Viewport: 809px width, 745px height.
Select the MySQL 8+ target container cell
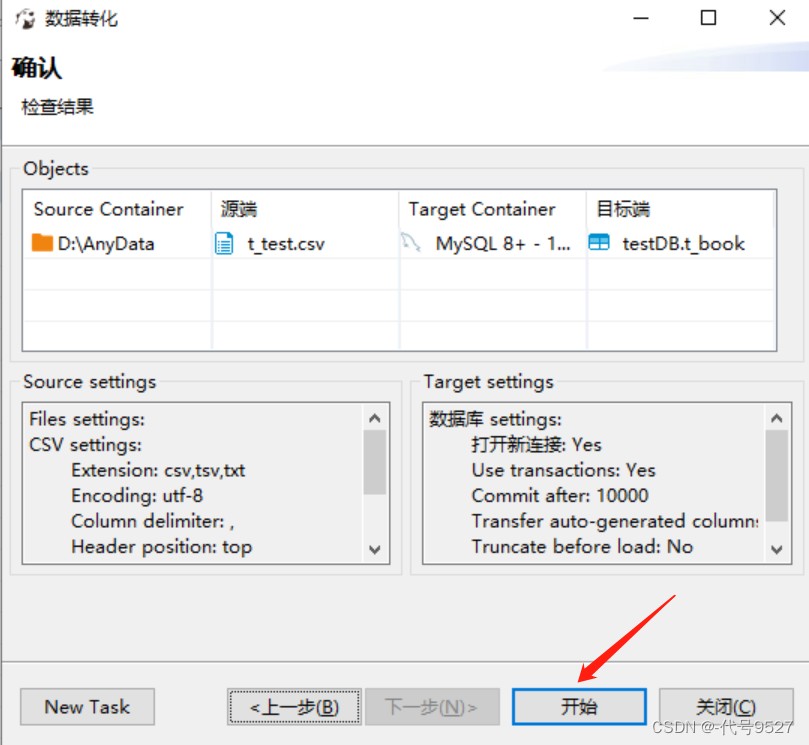click(493, 244)
